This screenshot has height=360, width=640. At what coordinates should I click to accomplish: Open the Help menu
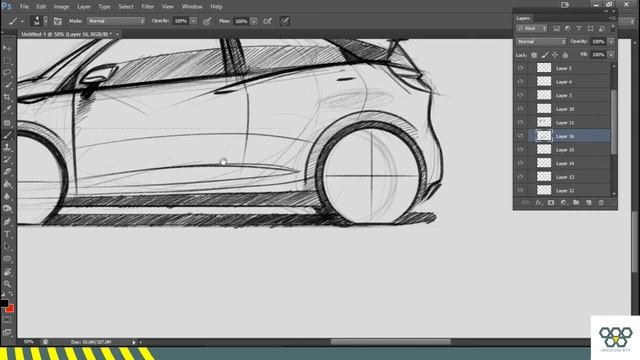216,7
